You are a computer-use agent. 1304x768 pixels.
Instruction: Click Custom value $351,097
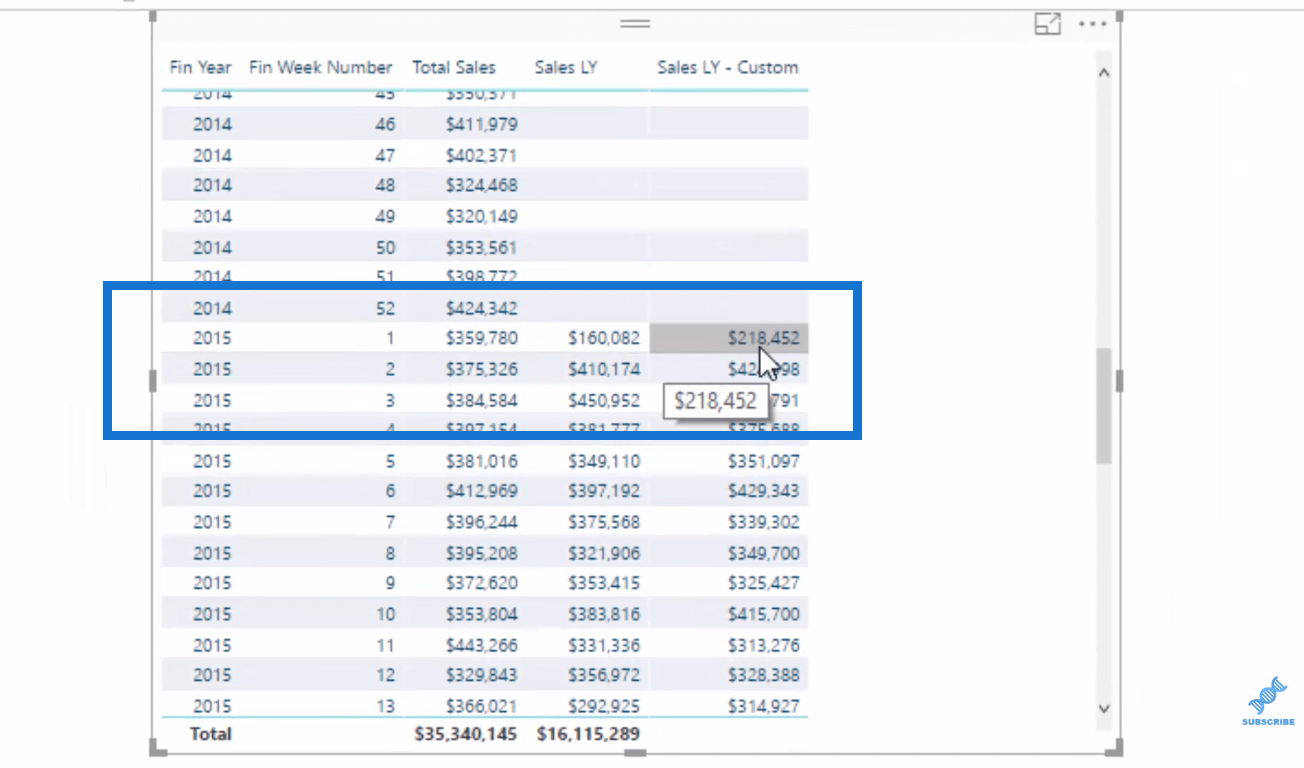coord(764,461)
